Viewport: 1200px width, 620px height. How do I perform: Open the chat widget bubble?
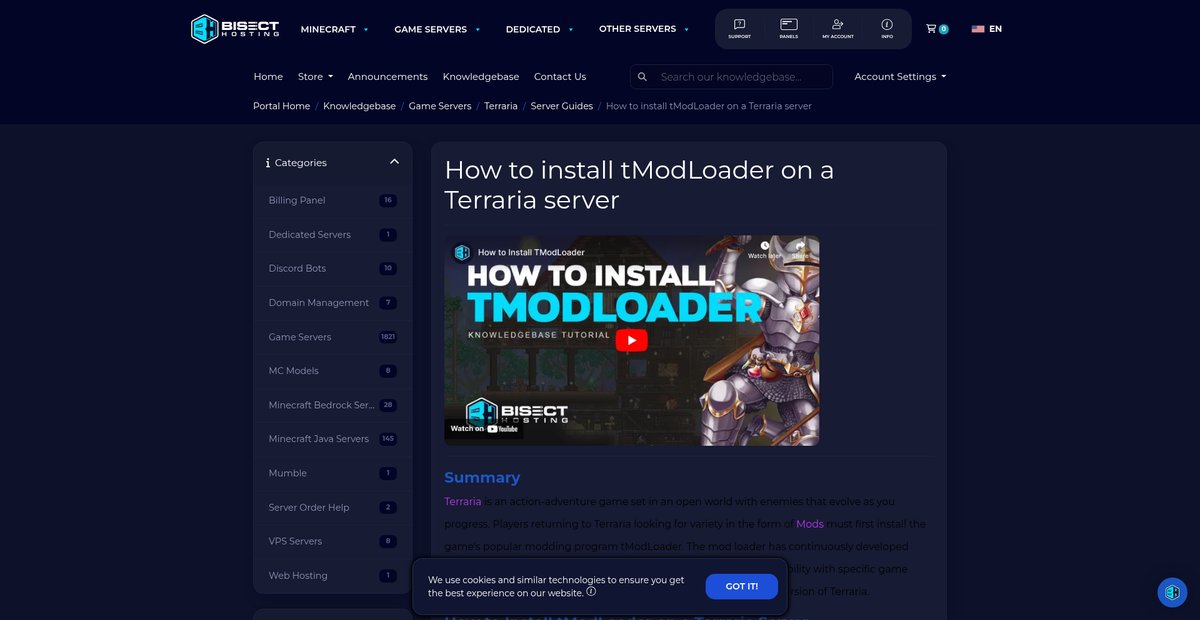[1172, 592]
